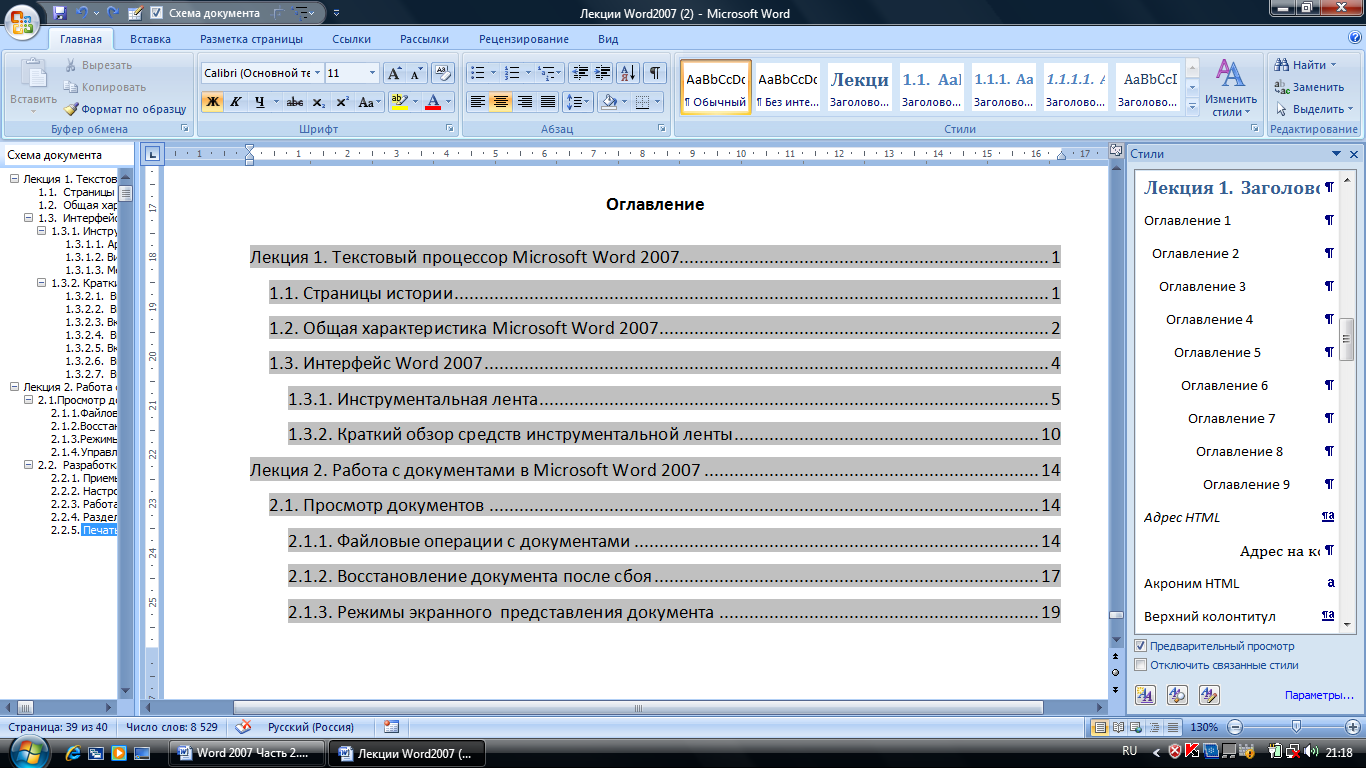Screen dimensions: 1366x768
Task: Uncheck the Схема документа checkbox
Action: click(x=157, y=13)
